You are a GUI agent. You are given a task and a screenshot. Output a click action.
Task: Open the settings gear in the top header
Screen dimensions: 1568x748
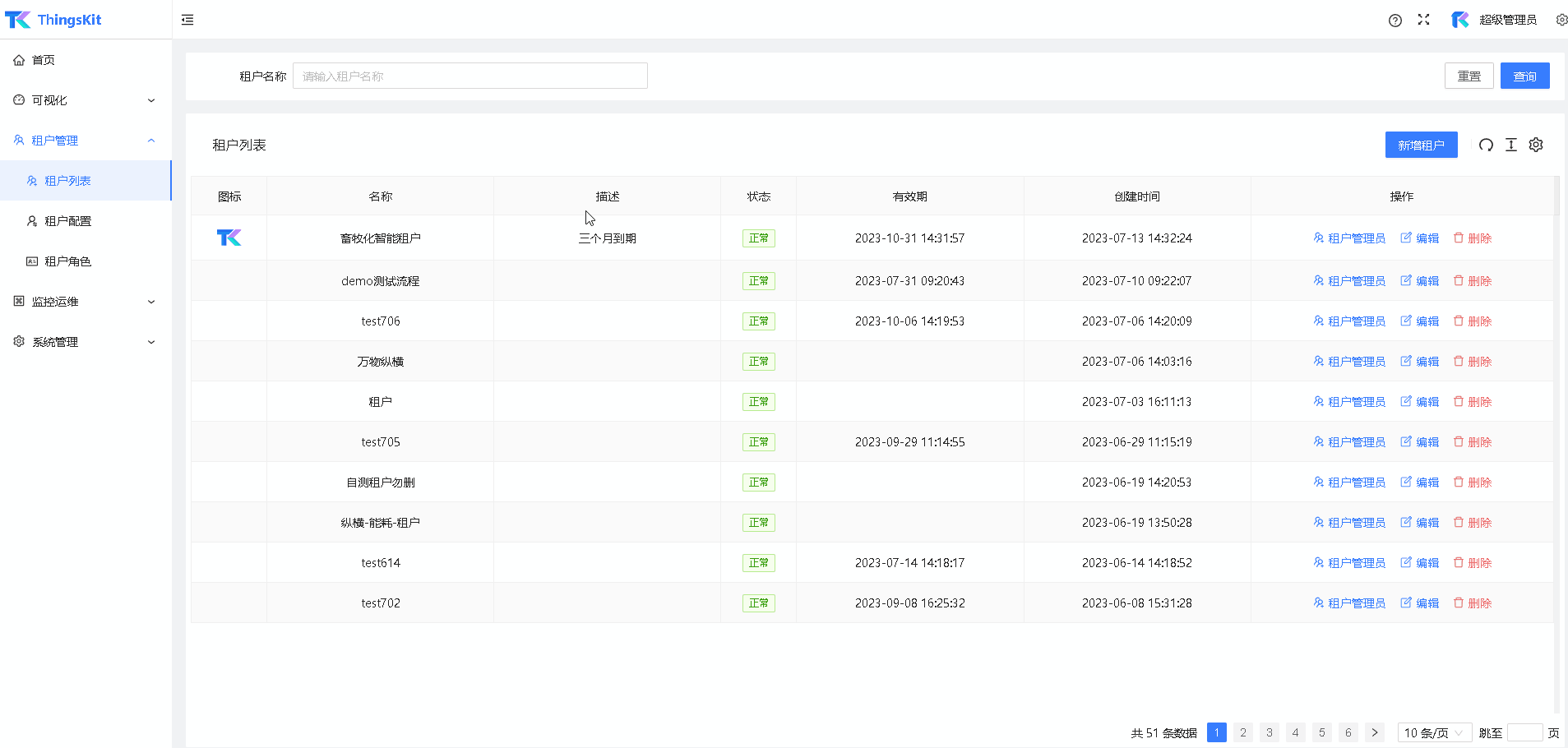click(x=1561, y=20)
